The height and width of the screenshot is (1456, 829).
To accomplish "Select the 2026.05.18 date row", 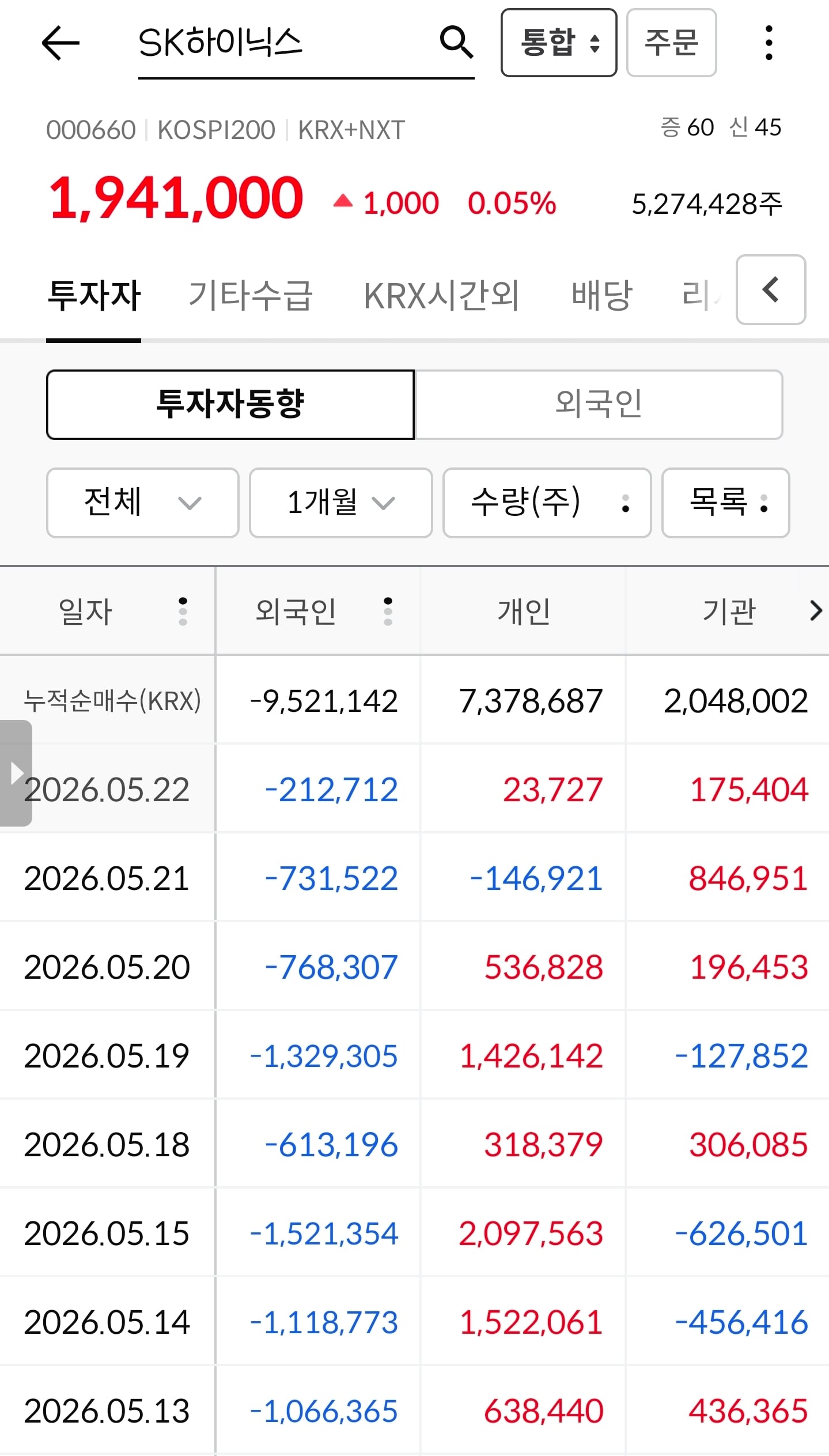I will 107,1145.
